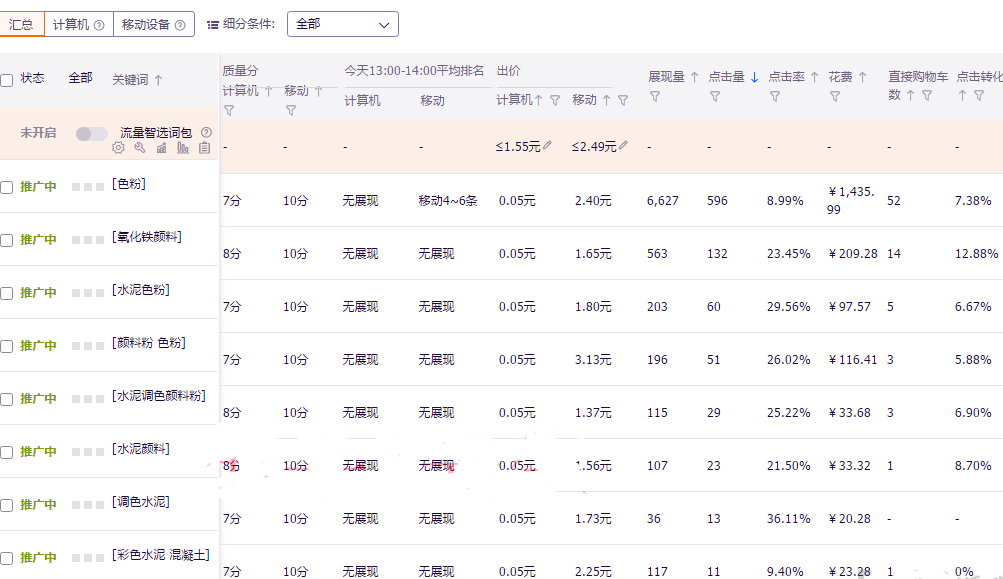Screen dimensions: 1003x579
Task: Open the 细分条件 全部 dropdown
Action: point(343,24)
